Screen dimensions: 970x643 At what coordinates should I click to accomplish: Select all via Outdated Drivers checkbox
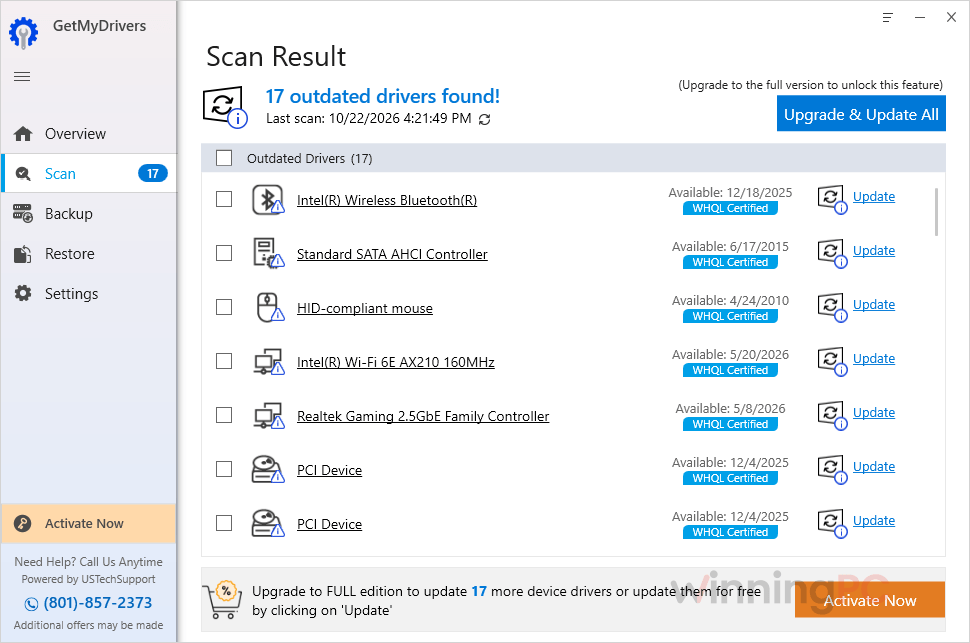coord(224,158)
